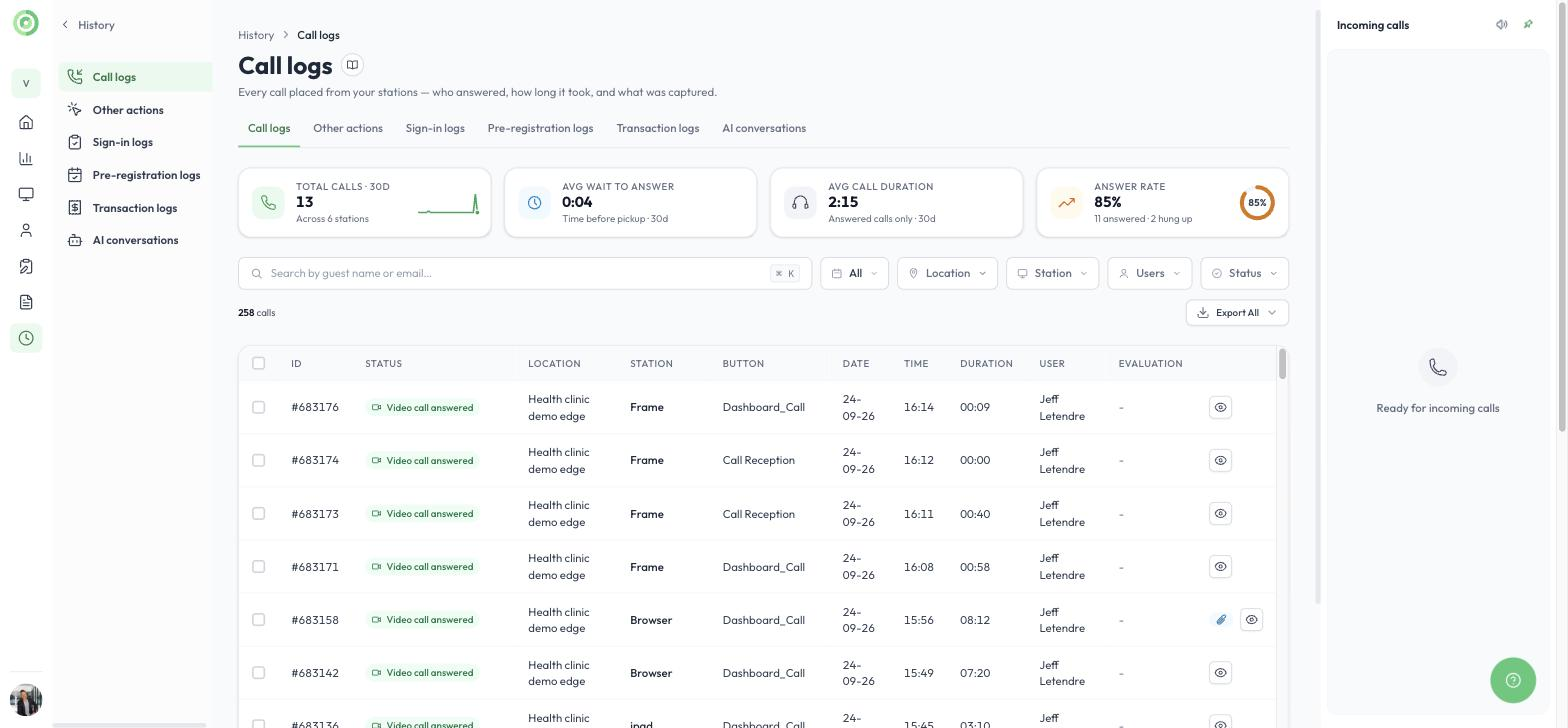The width and height of the screenshot is (1568, 728).
Task: Open Transaction logs in the sidebar
Action: pos(135,208)
